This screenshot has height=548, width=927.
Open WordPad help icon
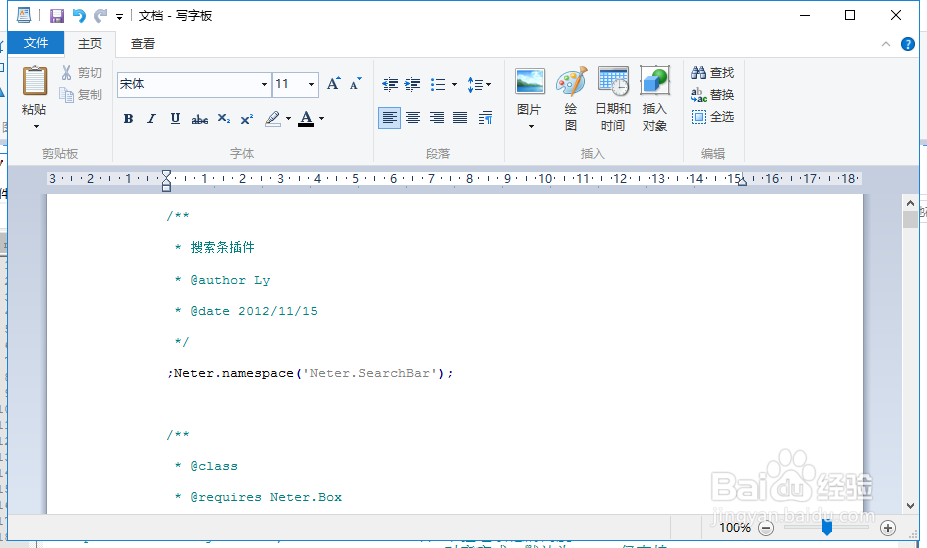tap(907, 44)
